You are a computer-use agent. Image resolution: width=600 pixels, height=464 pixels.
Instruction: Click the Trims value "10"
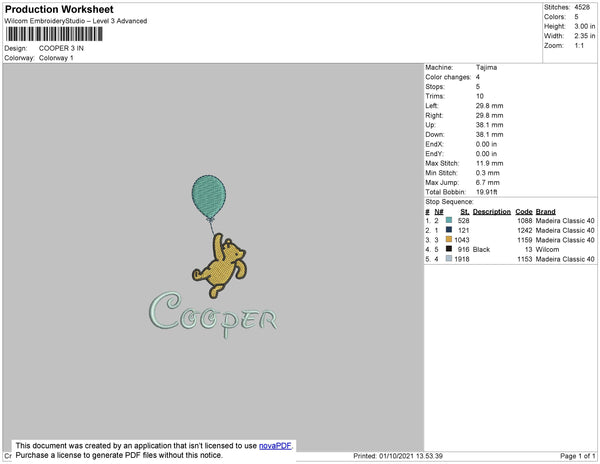480,96
